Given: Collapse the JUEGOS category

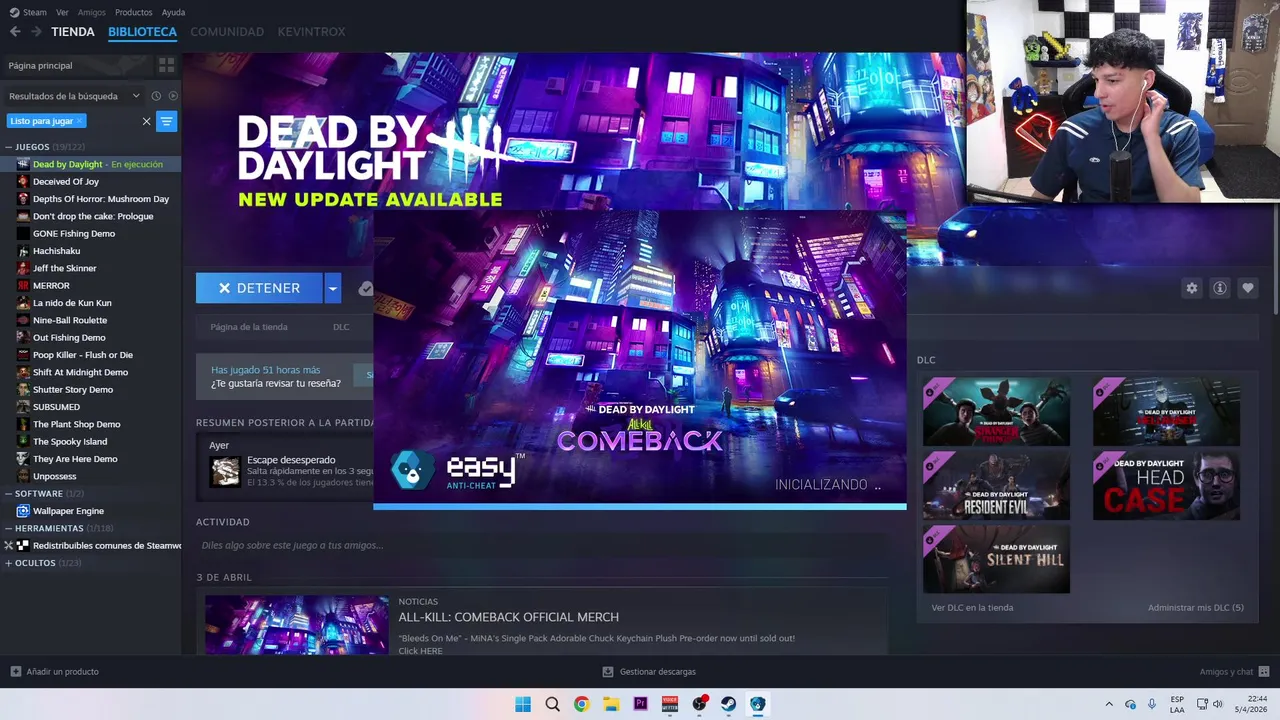Looking at the screenshot, I should click(8, 147).
